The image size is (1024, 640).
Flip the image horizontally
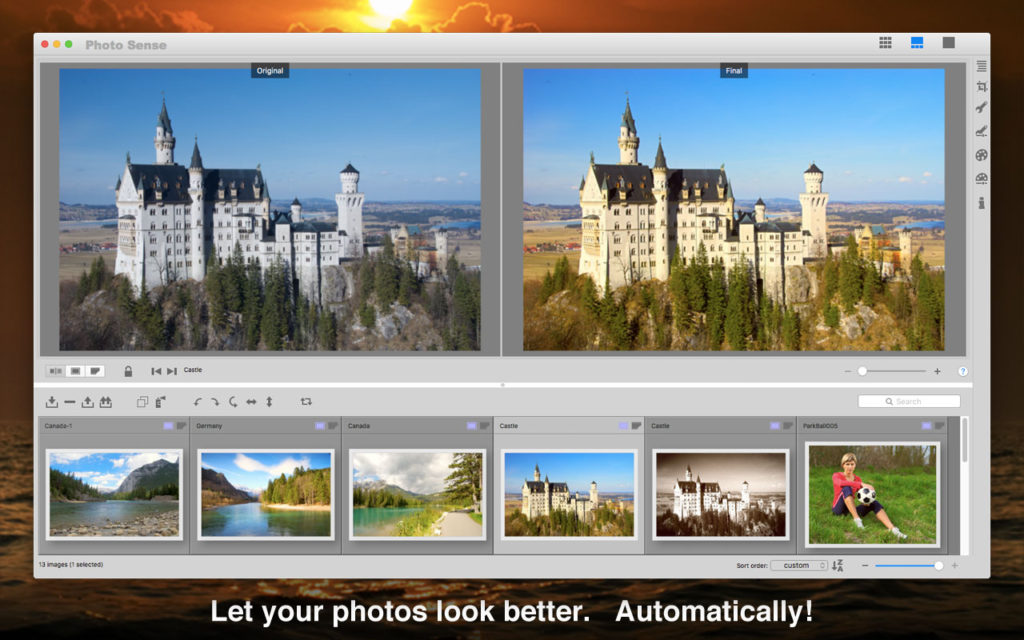point(251,401)
